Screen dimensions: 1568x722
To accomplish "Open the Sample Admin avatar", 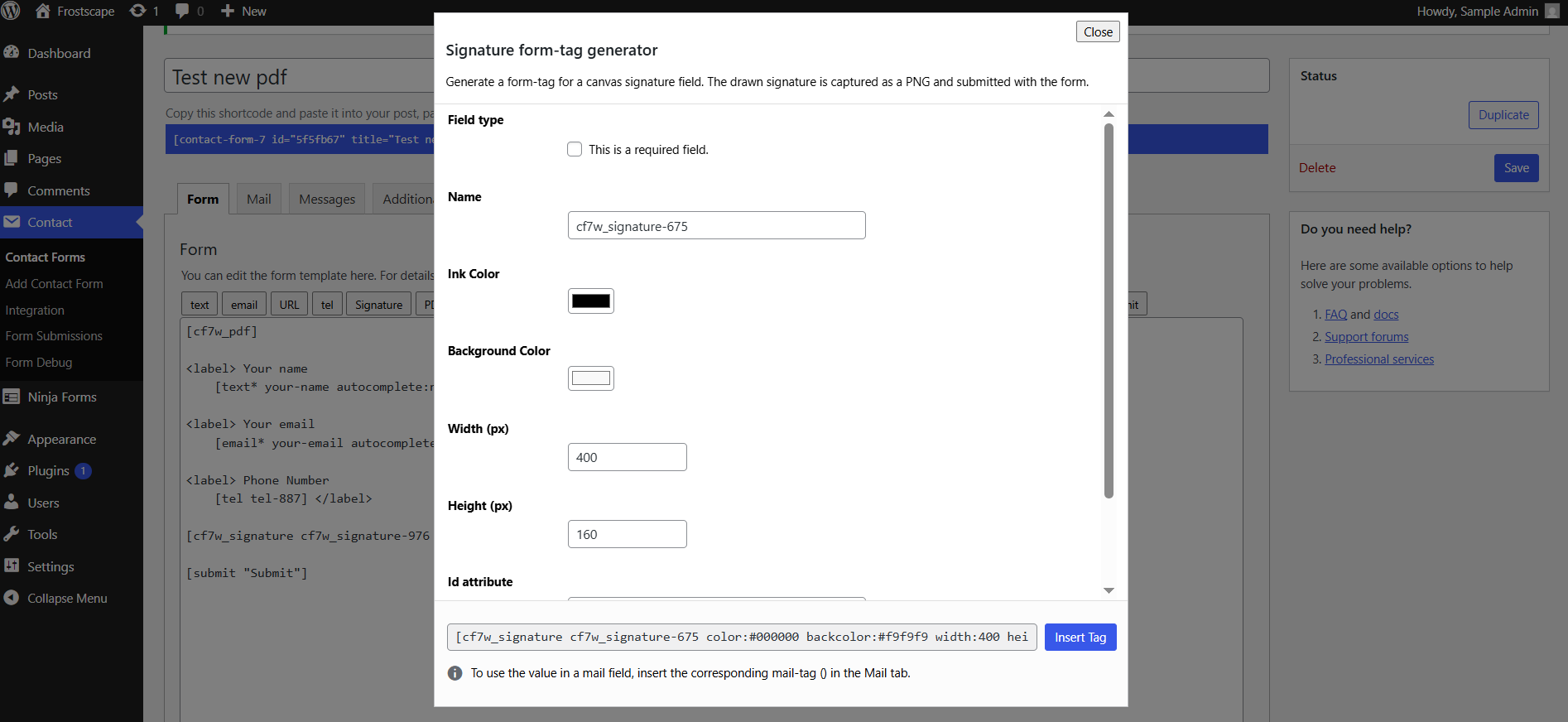I will point(1552,11).
